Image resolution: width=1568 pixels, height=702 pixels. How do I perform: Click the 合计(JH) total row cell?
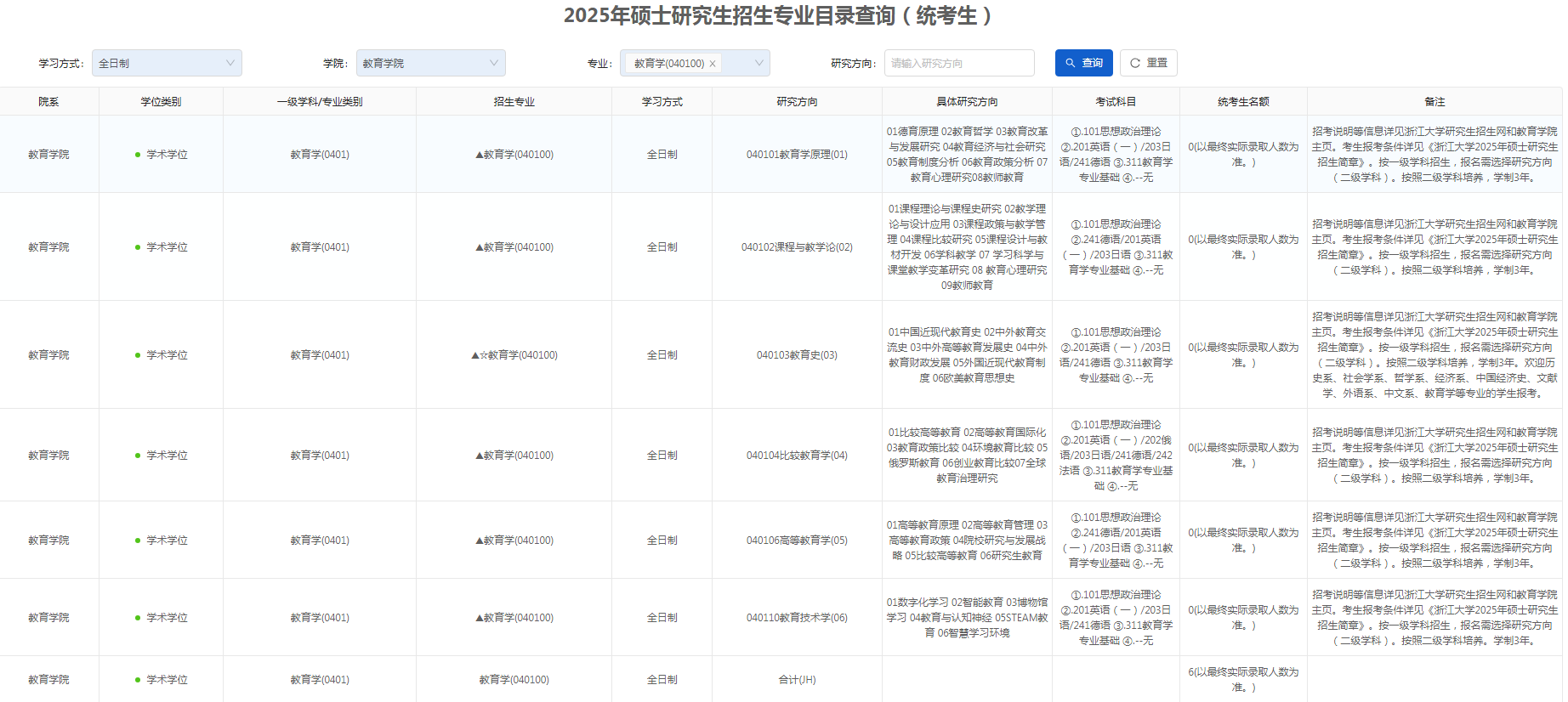click(x=796, y=680)
